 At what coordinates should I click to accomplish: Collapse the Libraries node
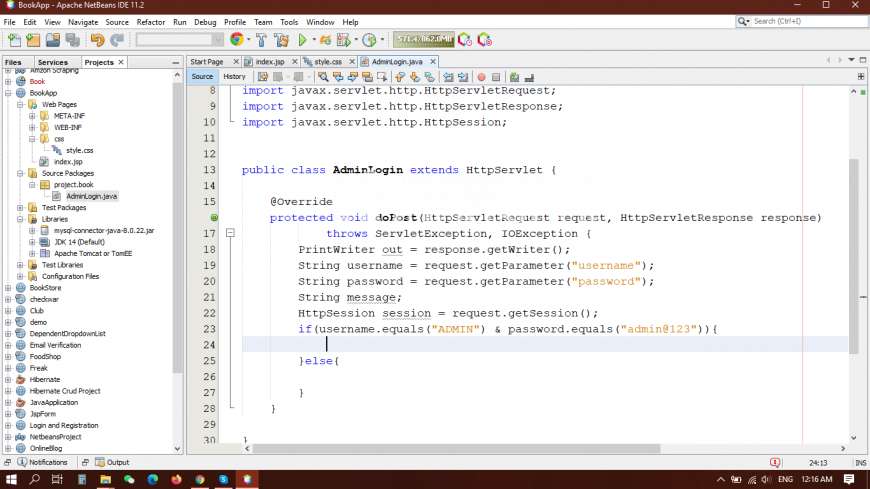click(x=20, y=219)
